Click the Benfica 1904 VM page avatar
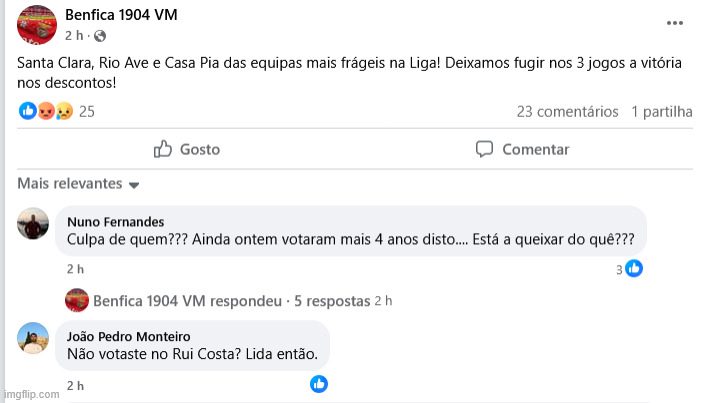The image size is (703, 403). click(x=36, y=24)
